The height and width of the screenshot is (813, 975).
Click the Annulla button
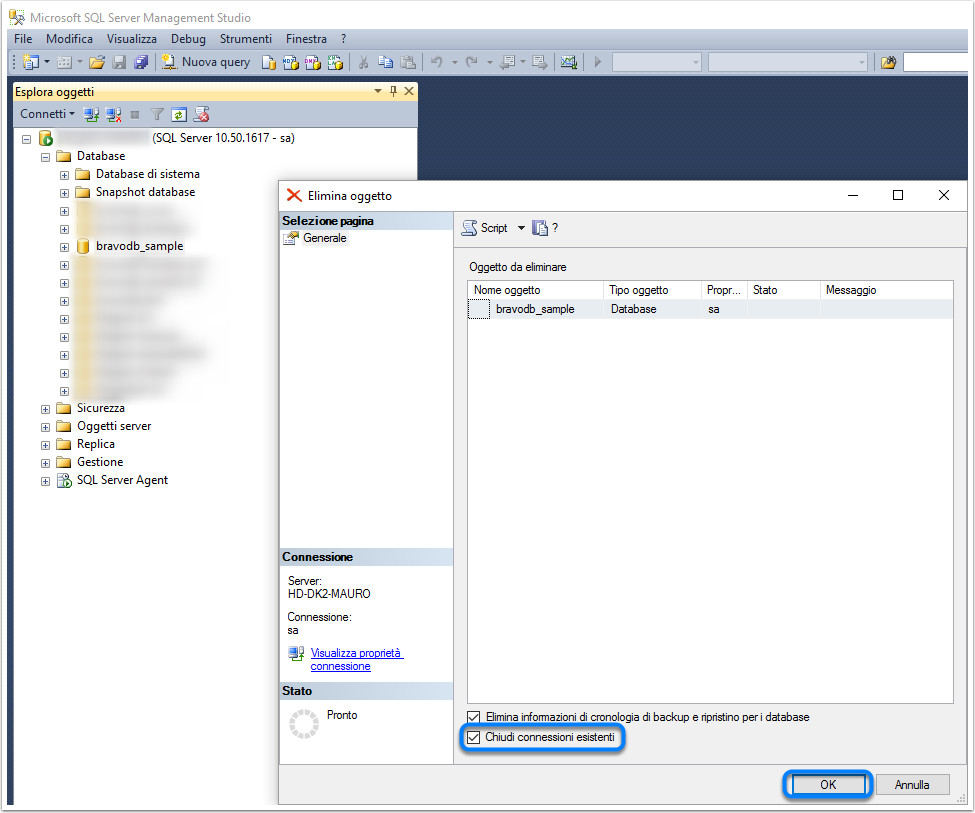tap(912, 784)
